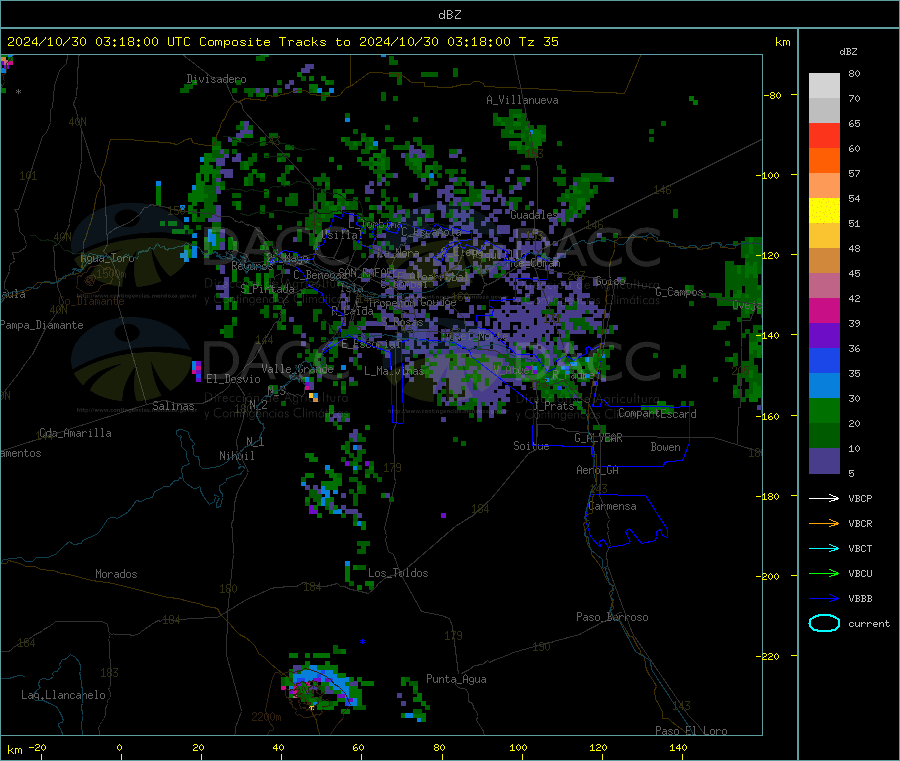
Task: Click the 'Paso_El_Loro' map label
Action: coord(691,731)
